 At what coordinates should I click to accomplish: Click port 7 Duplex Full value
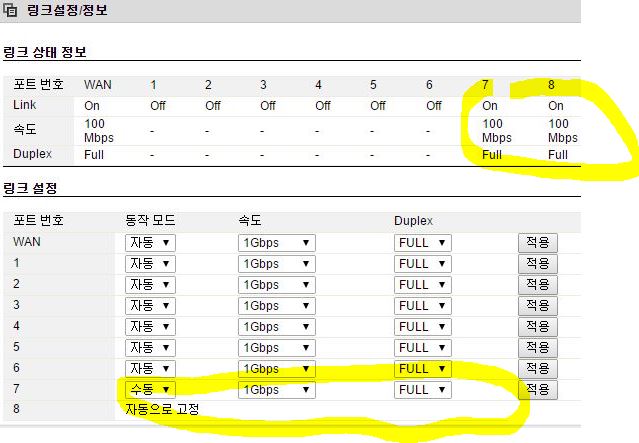tap(492, 155)
